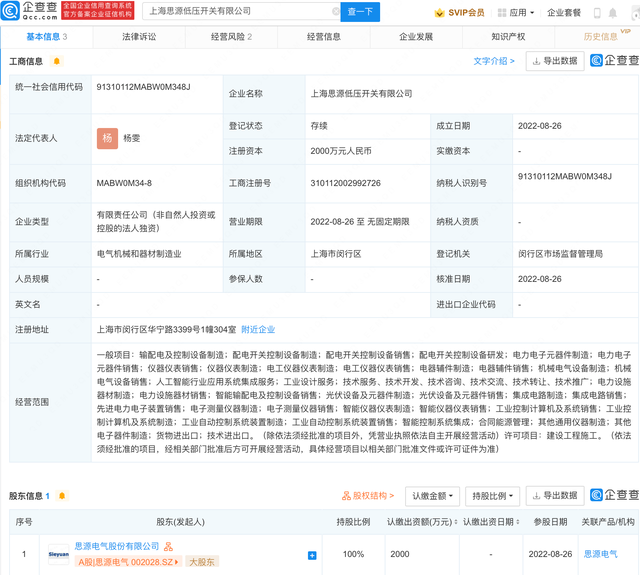Viewport: 640px width, 575px height.
Task: Open the mobile phone icon in header
Action: [597, 13]
